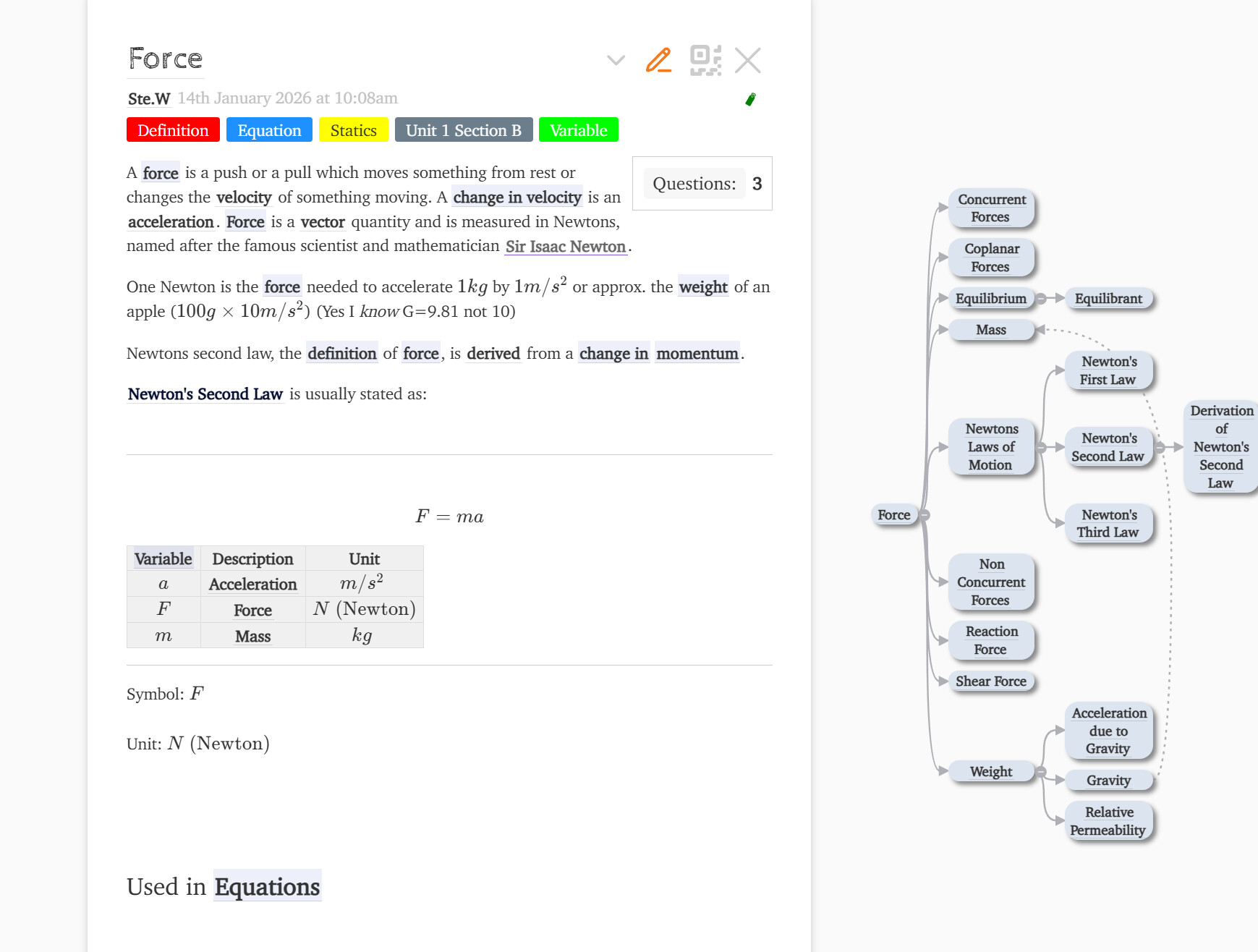Click the author name Ste.W
This screenshot has height=952, width=1258.
pyautogui.click(x=149, y=98)
